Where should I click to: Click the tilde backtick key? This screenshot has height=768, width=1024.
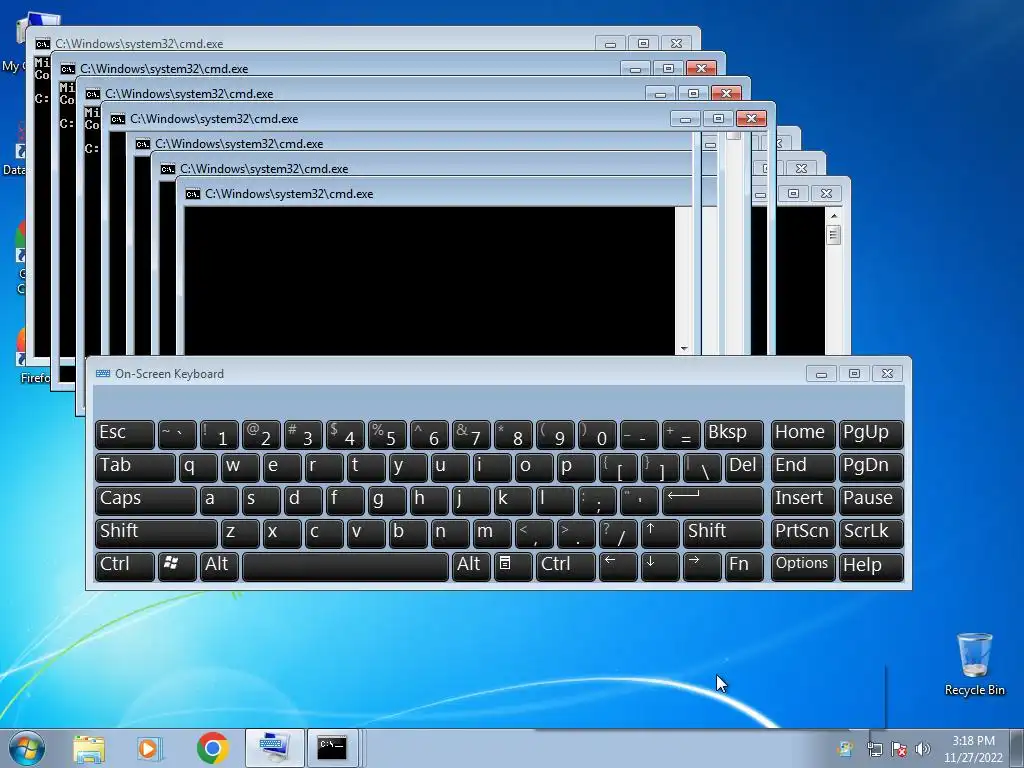tap(177, 434)
